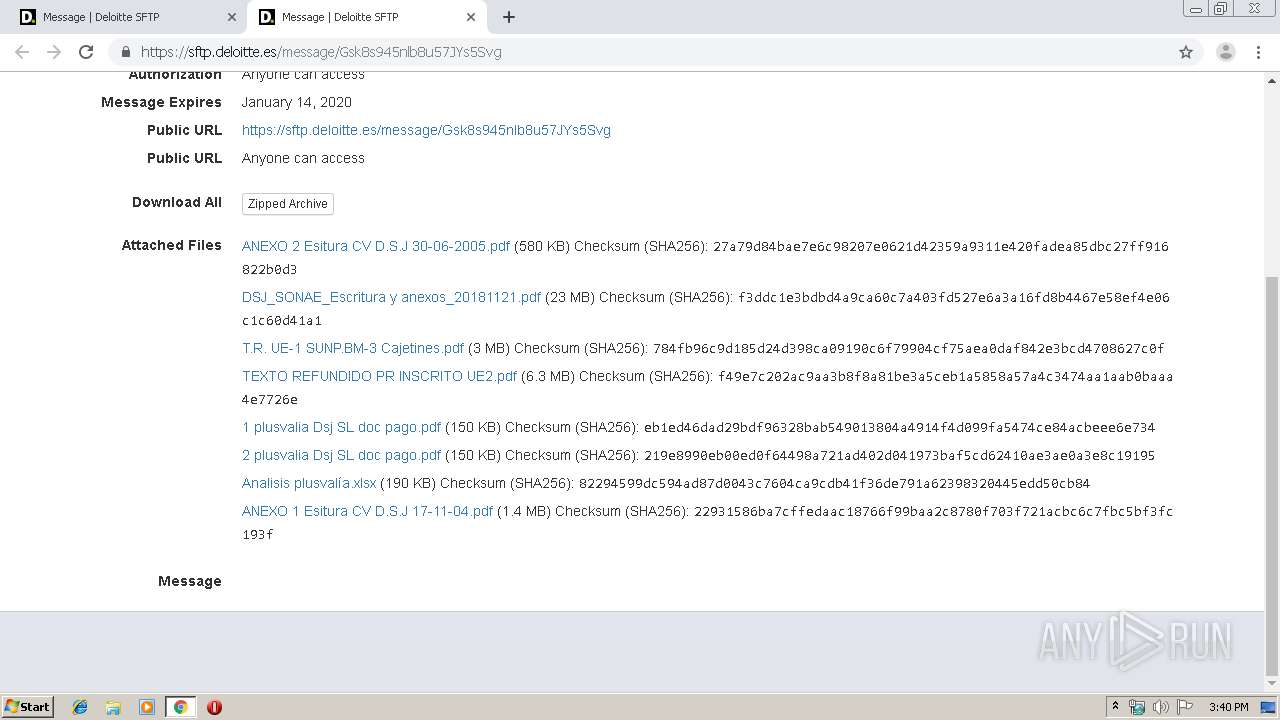Click the Show Desktop strip at the taskbar edge
This screenshot has width=1280, height=720.
1269,707
